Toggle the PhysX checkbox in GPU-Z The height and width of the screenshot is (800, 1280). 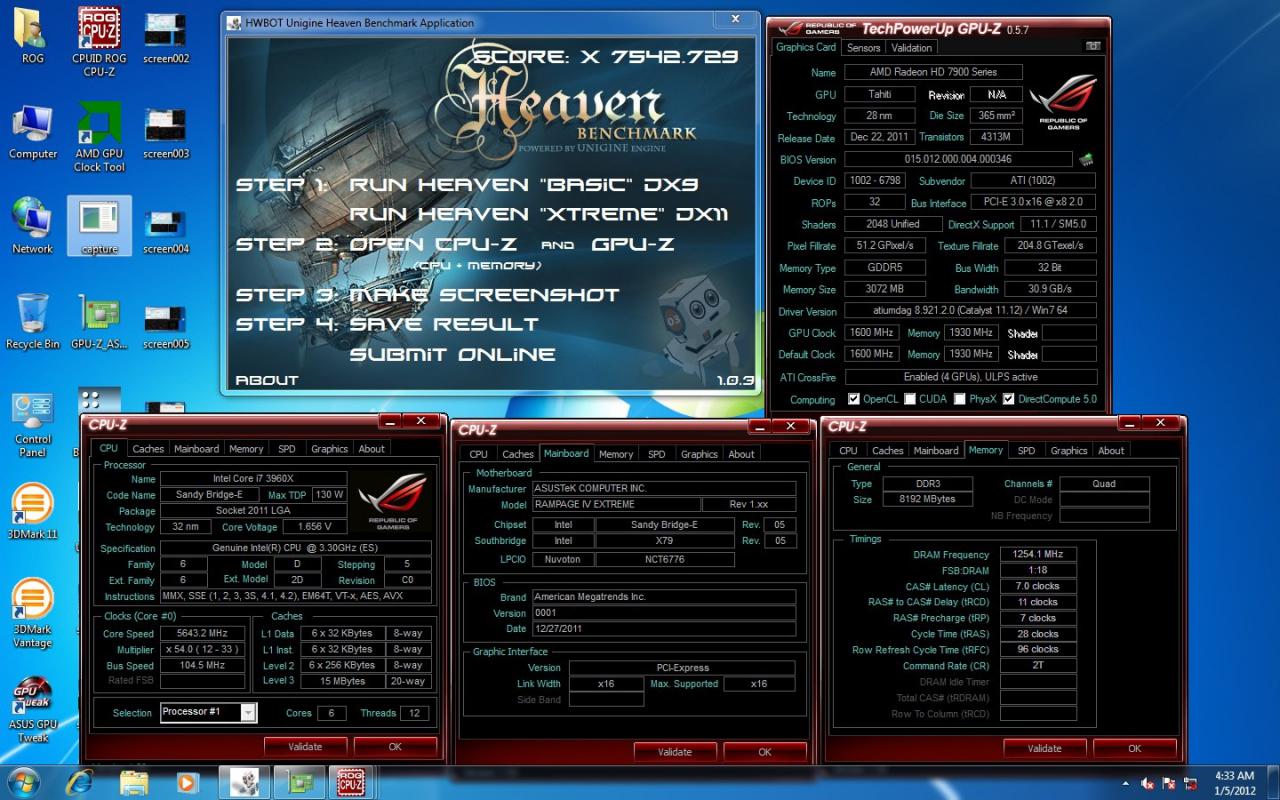point(959,399)
